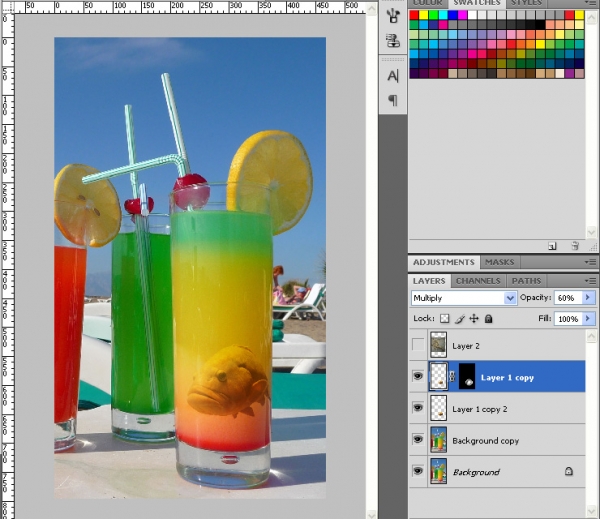Lock position move icon
The width and height of the screenshot is (600, 519).
click(474, 318)
